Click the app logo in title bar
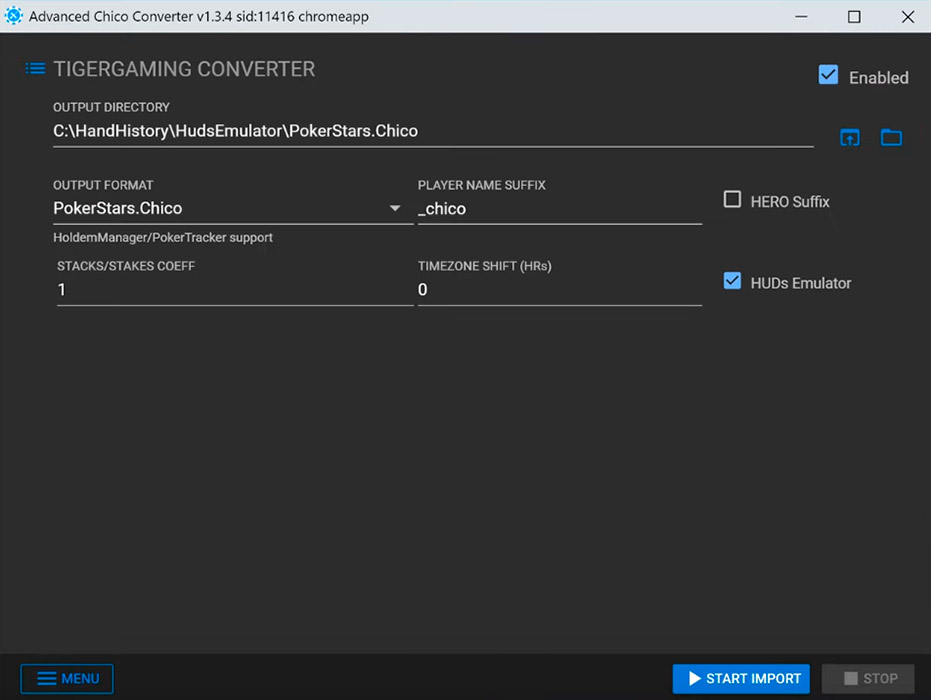This screenshot has width=931, height=700. [x=14, y=16]
